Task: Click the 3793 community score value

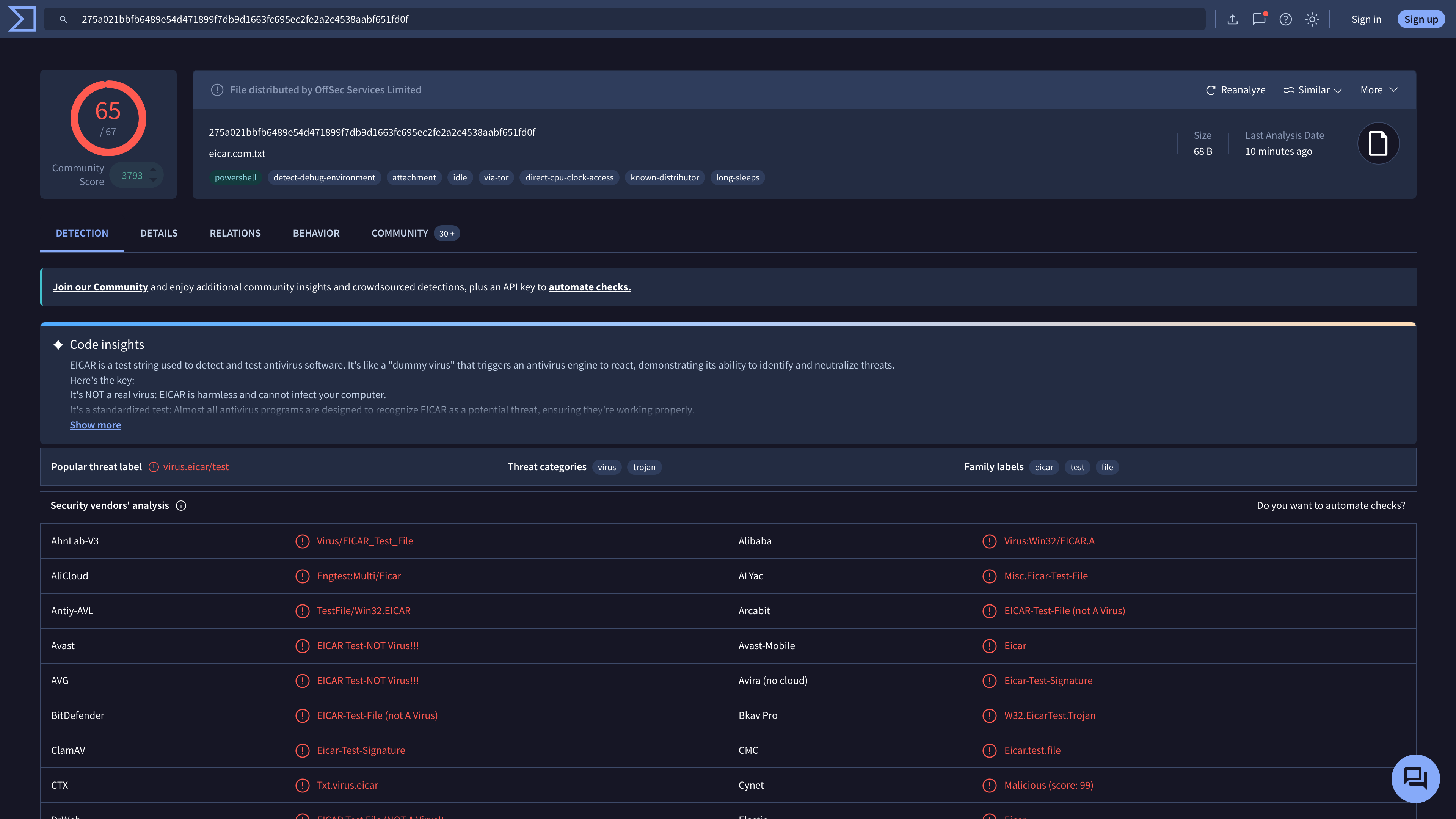Action: click(132, 176)
